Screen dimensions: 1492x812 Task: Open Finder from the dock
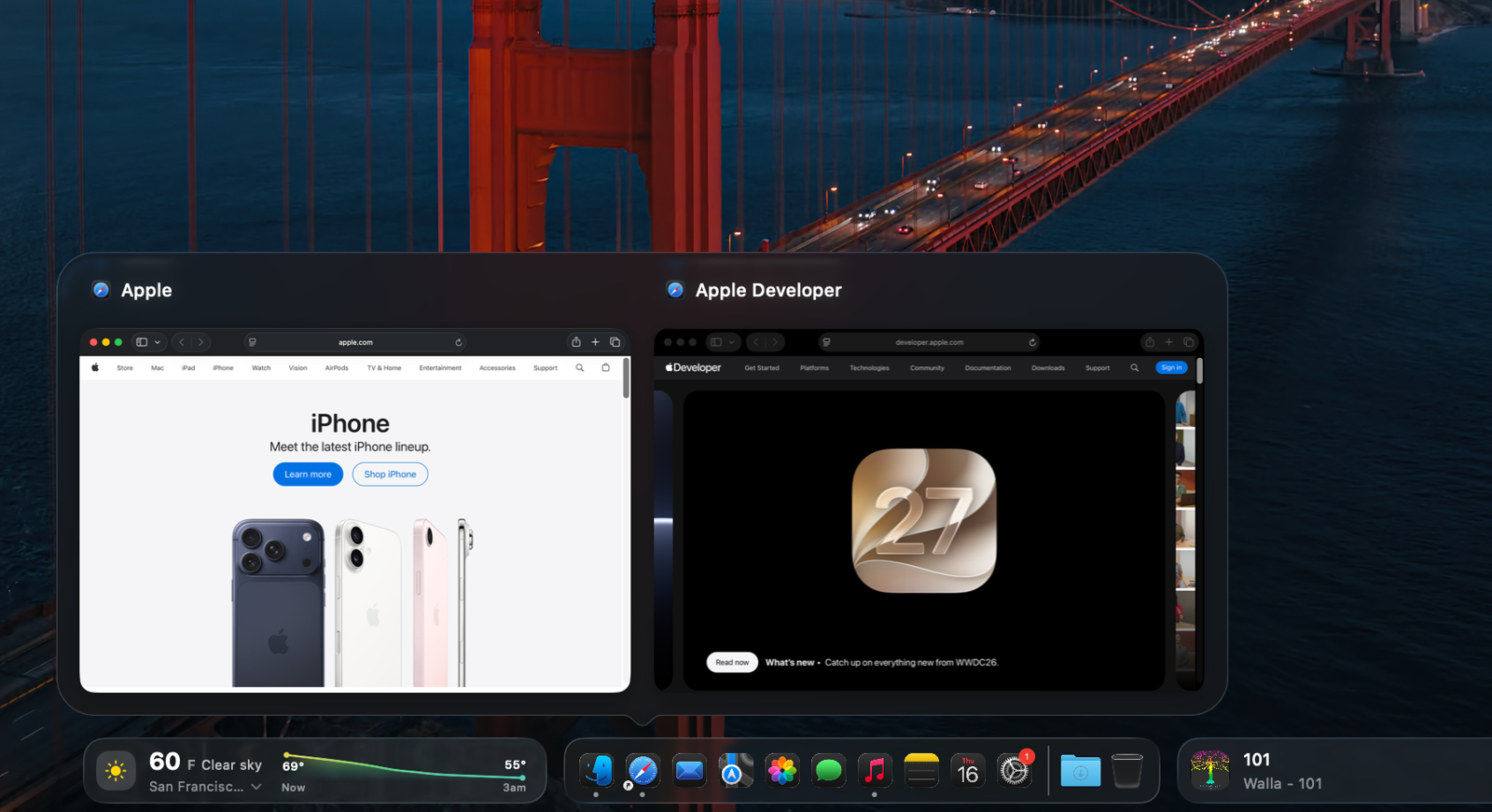coord(597,771)
